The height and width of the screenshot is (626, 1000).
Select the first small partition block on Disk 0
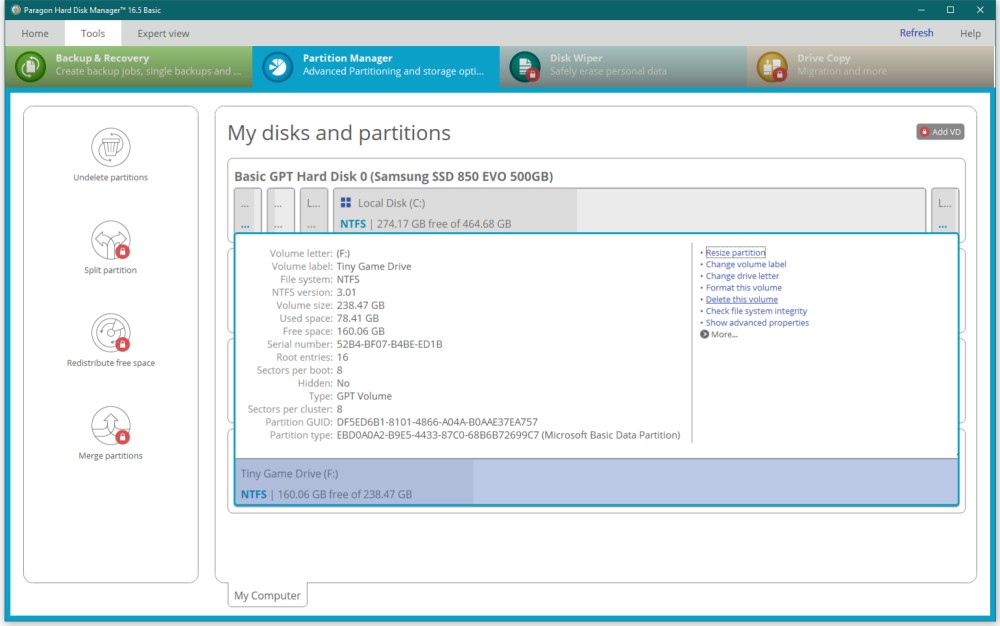pyautogui.click(x=247, y=210)
